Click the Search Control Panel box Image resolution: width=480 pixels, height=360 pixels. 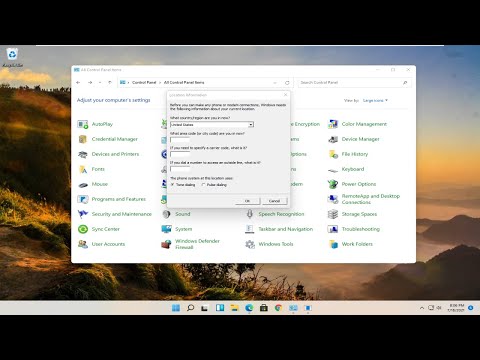(354, 83)
